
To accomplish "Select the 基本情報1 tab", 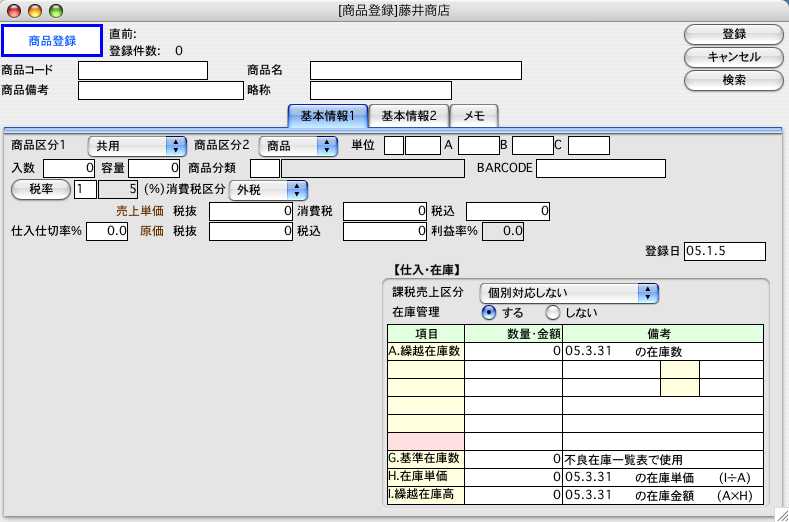I will pos(328,116).
